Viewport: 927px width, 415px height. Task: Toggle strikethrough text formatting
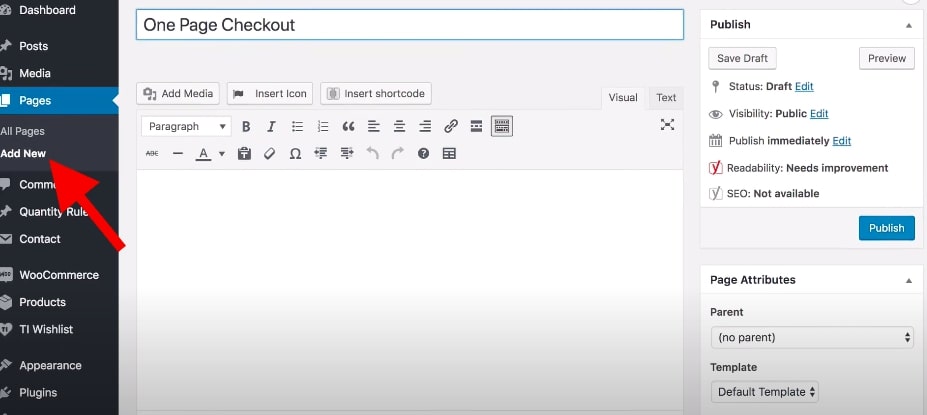point(152,153)
